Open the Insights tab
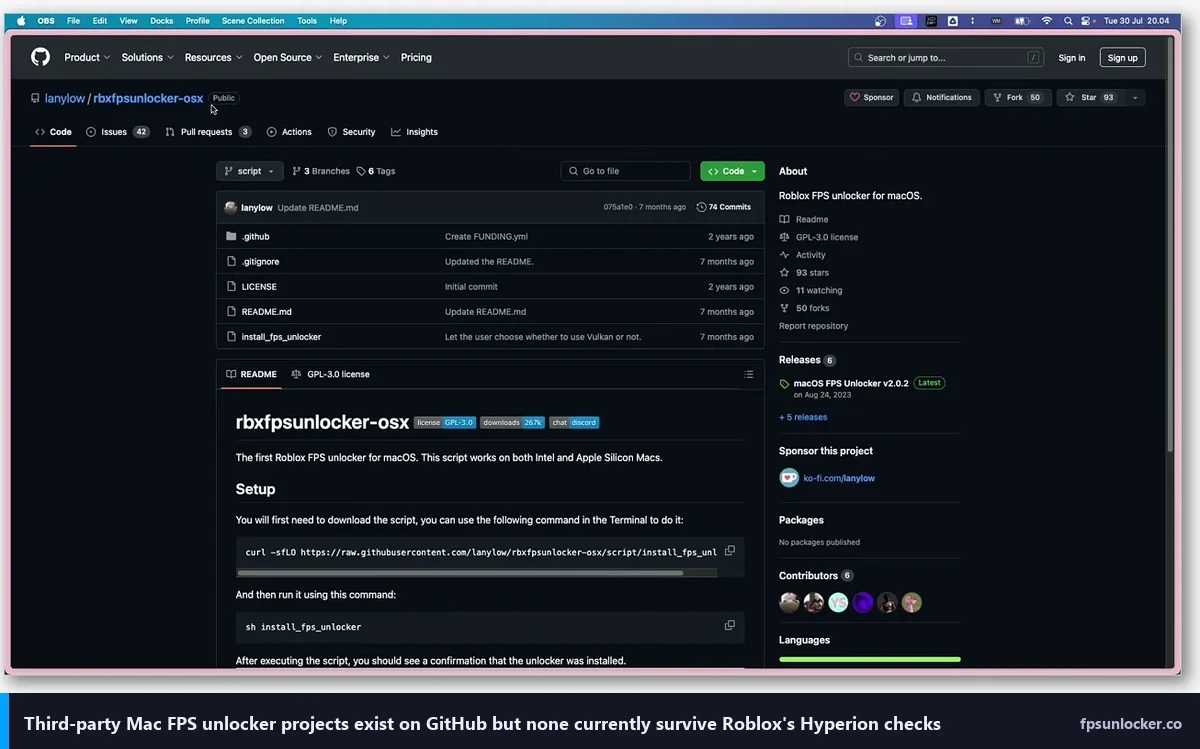The height and width of the screenshot is (749, 1200). pos(414,132)
